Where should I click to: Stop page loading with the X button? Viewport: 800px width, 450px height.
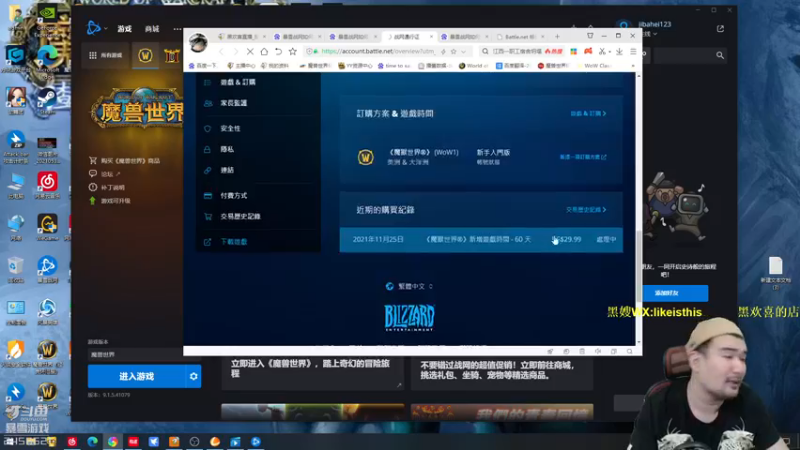(x=250, y=52)
